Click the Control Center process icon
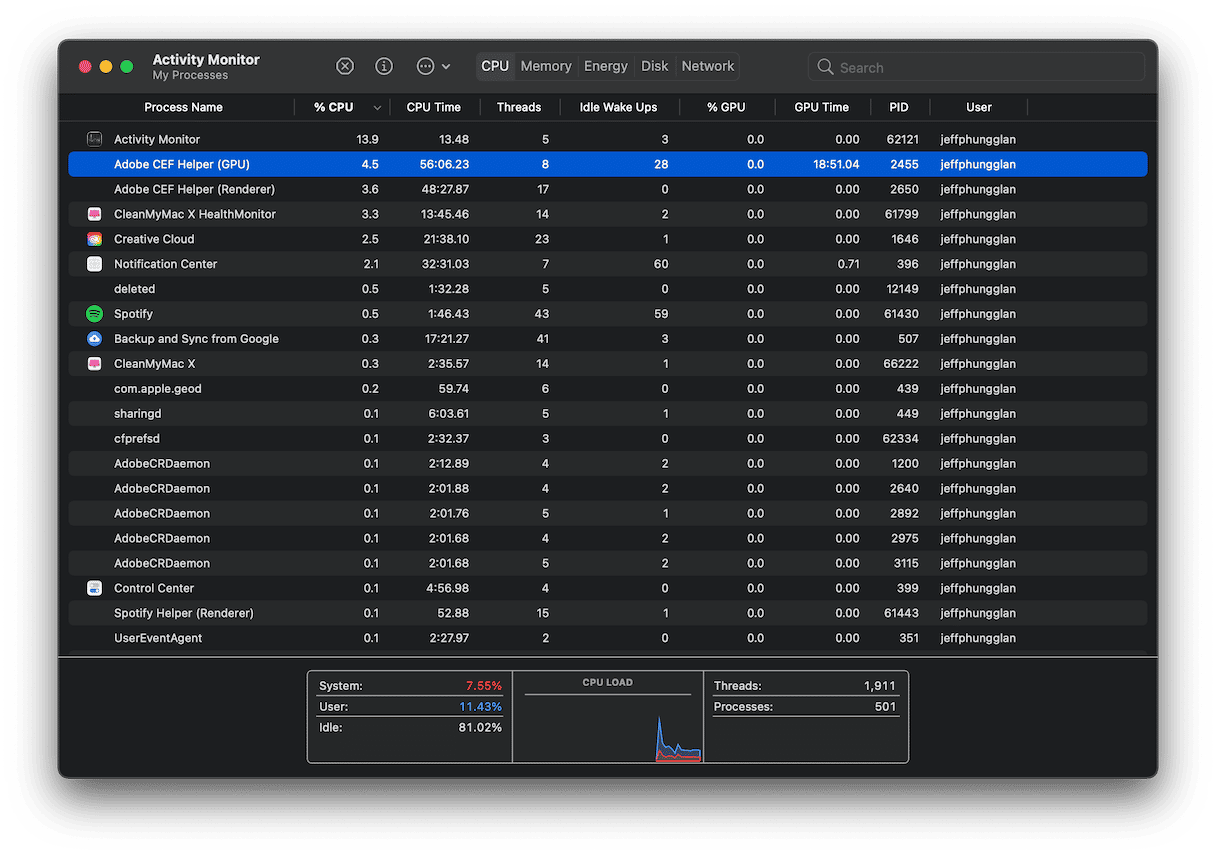The height and width of the screenshot is (855, 1216). click(94, 588)
